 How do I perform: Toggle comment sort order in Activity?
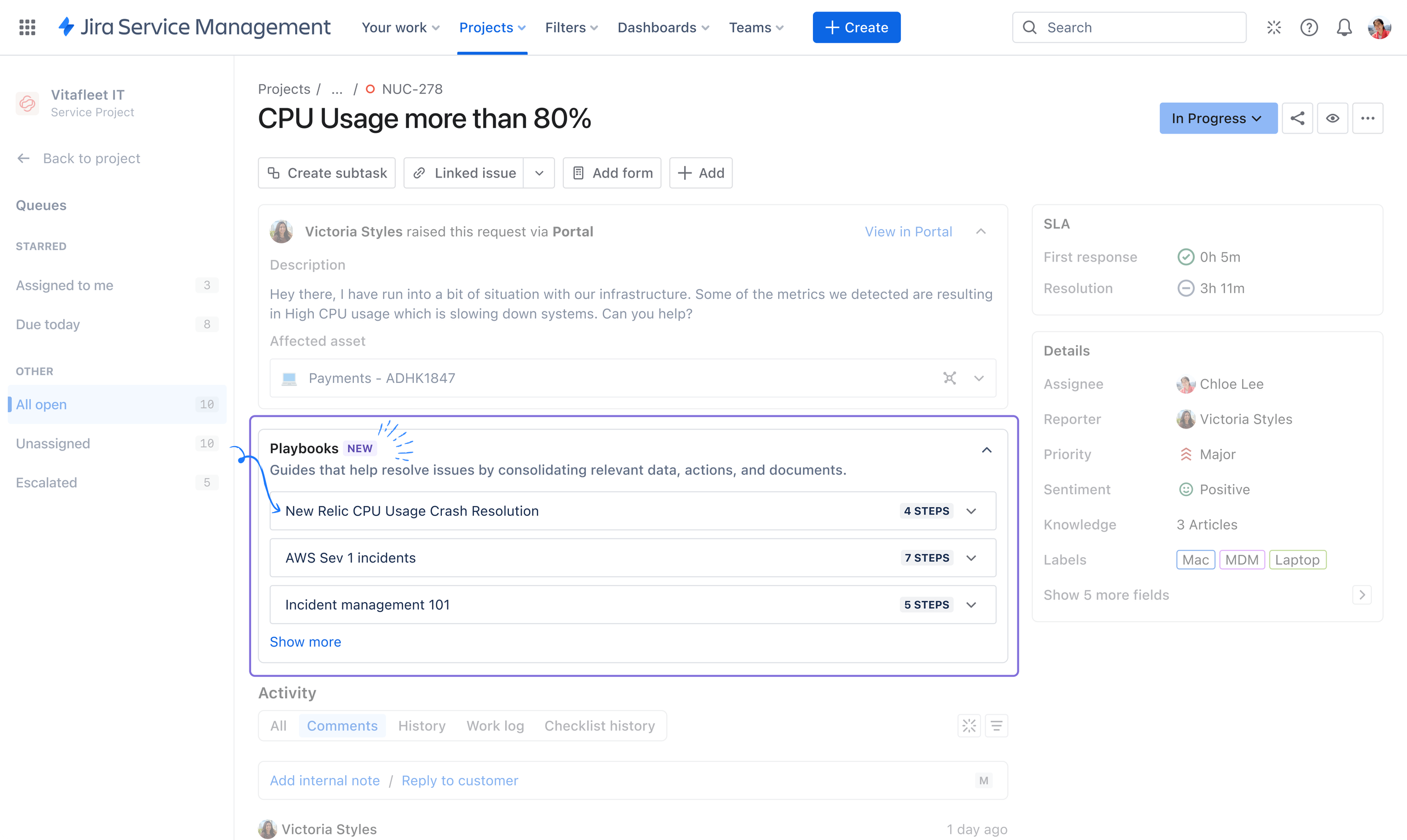point(996,725)
